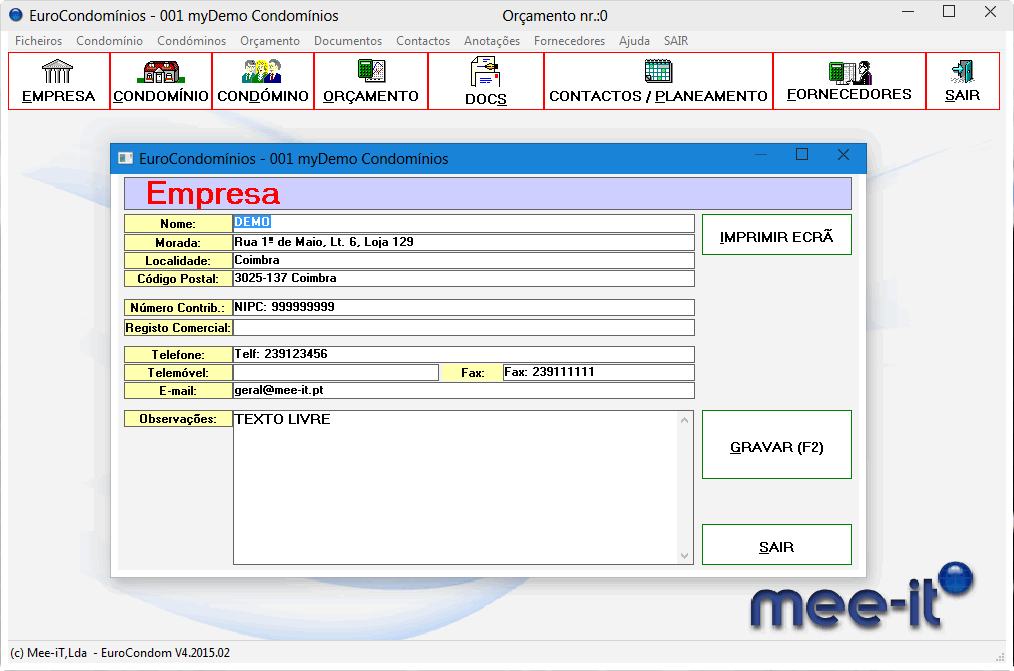This screenshot has height=671, width=1014.
Task: Click the Nome input field
Action: point(463,223)
